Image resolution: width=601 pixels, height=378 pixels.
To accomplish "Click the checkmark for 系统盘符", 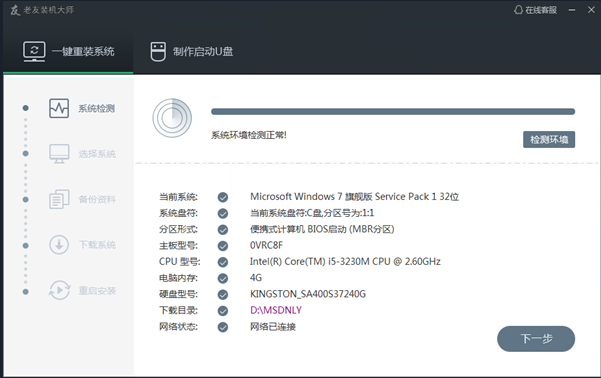I will click(223, 214).
